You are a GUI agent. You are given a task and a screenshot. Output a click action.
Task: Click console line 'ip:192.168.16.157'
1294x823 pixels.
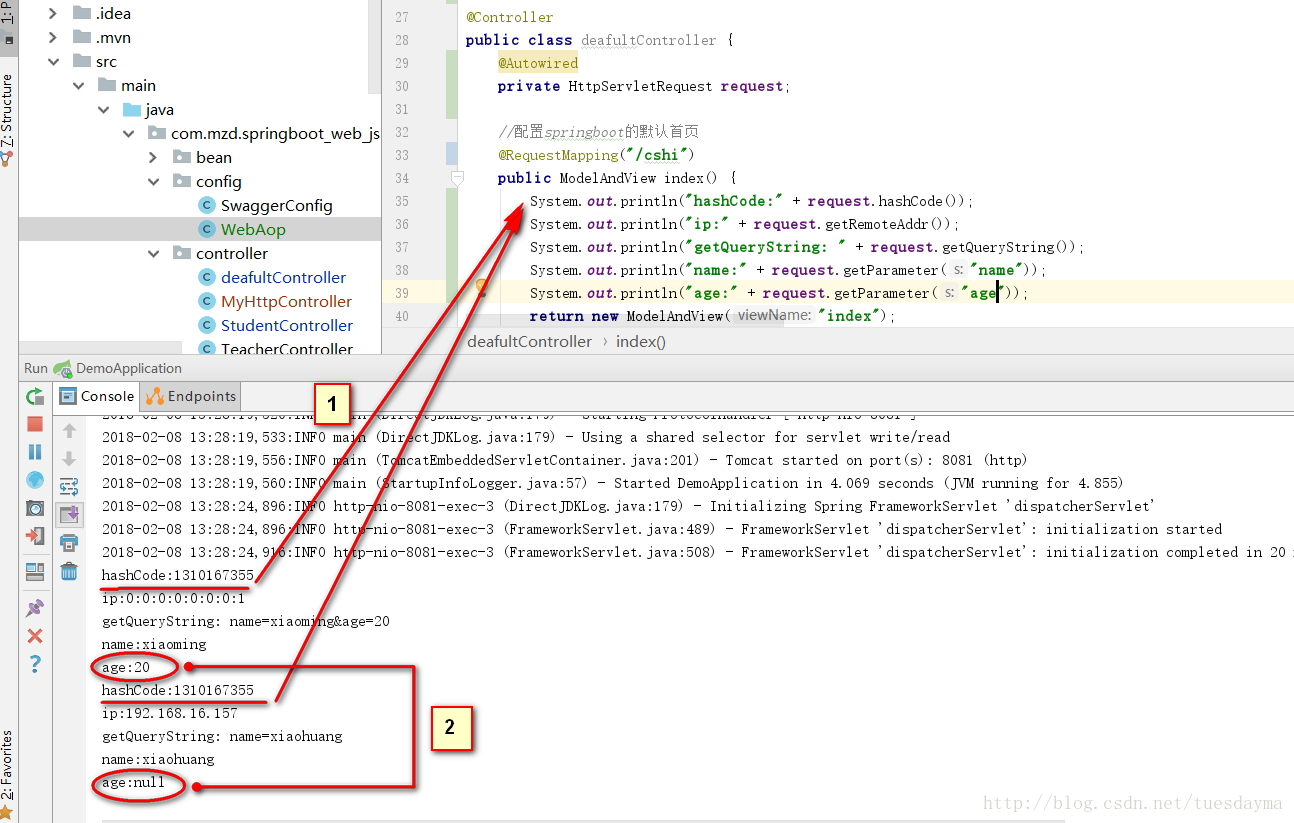[169, 713]
